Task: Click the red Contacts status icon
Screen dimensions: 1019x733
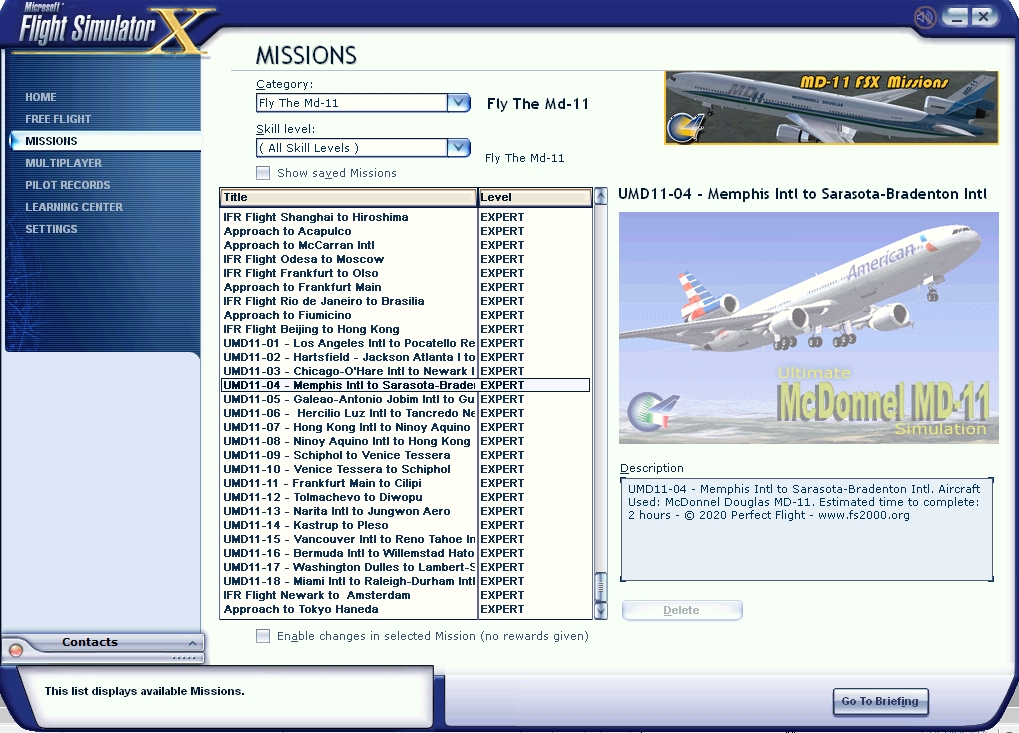Action: [x=16, y=650]
